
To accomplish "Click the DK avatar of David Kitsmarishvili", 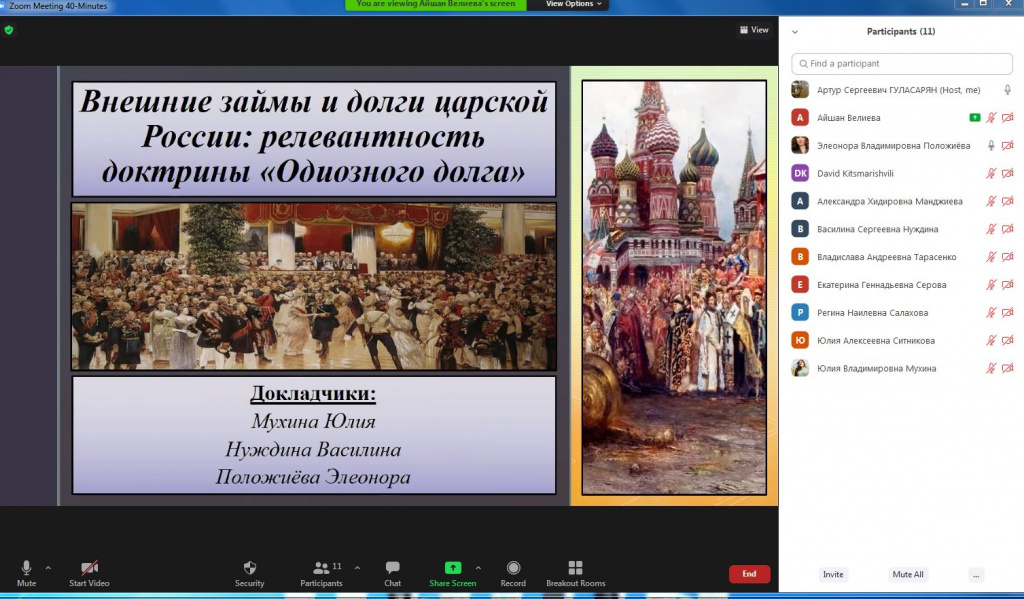I will (x=800, y=173).
